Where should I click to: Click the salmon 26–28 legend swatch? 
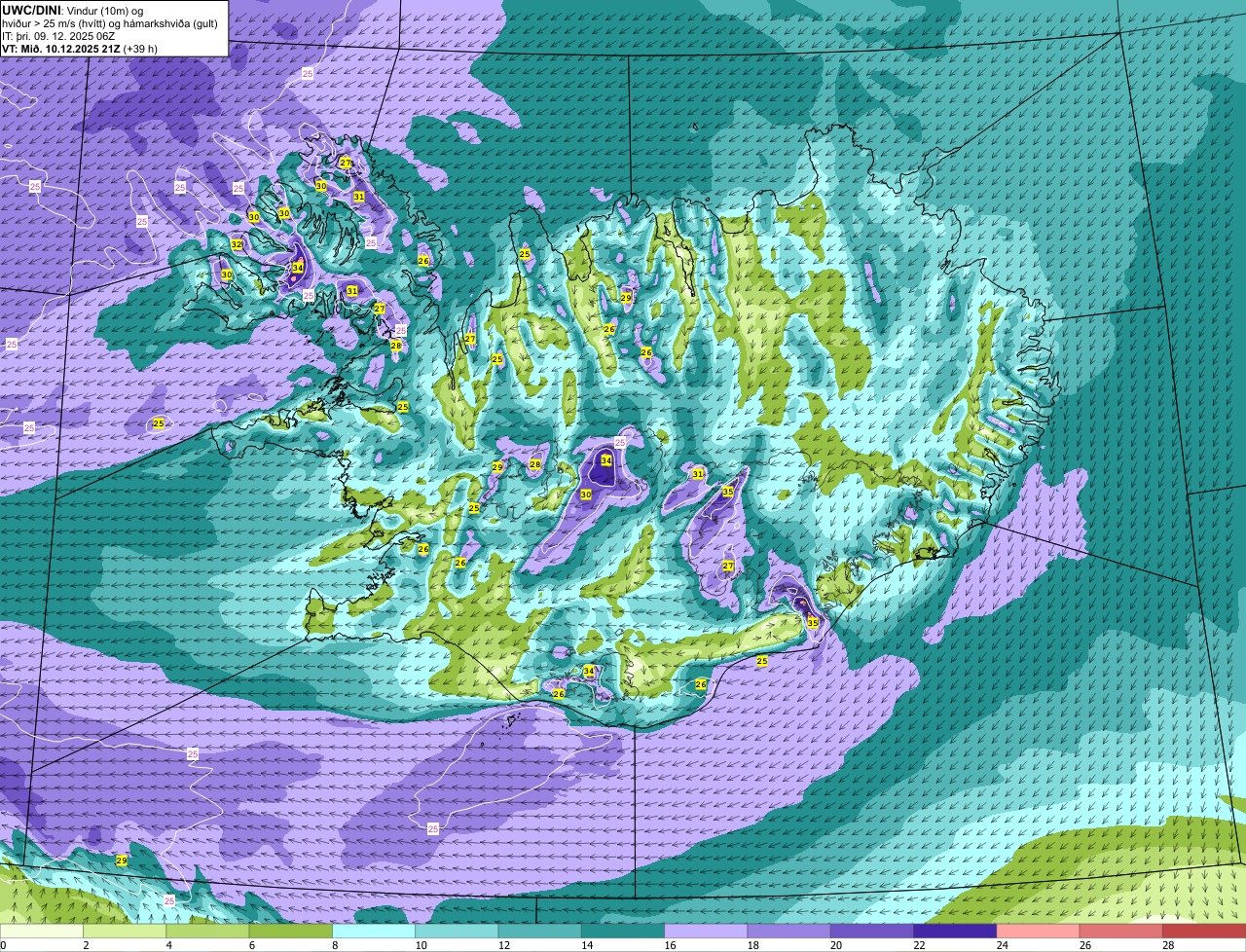point(1121,931)
